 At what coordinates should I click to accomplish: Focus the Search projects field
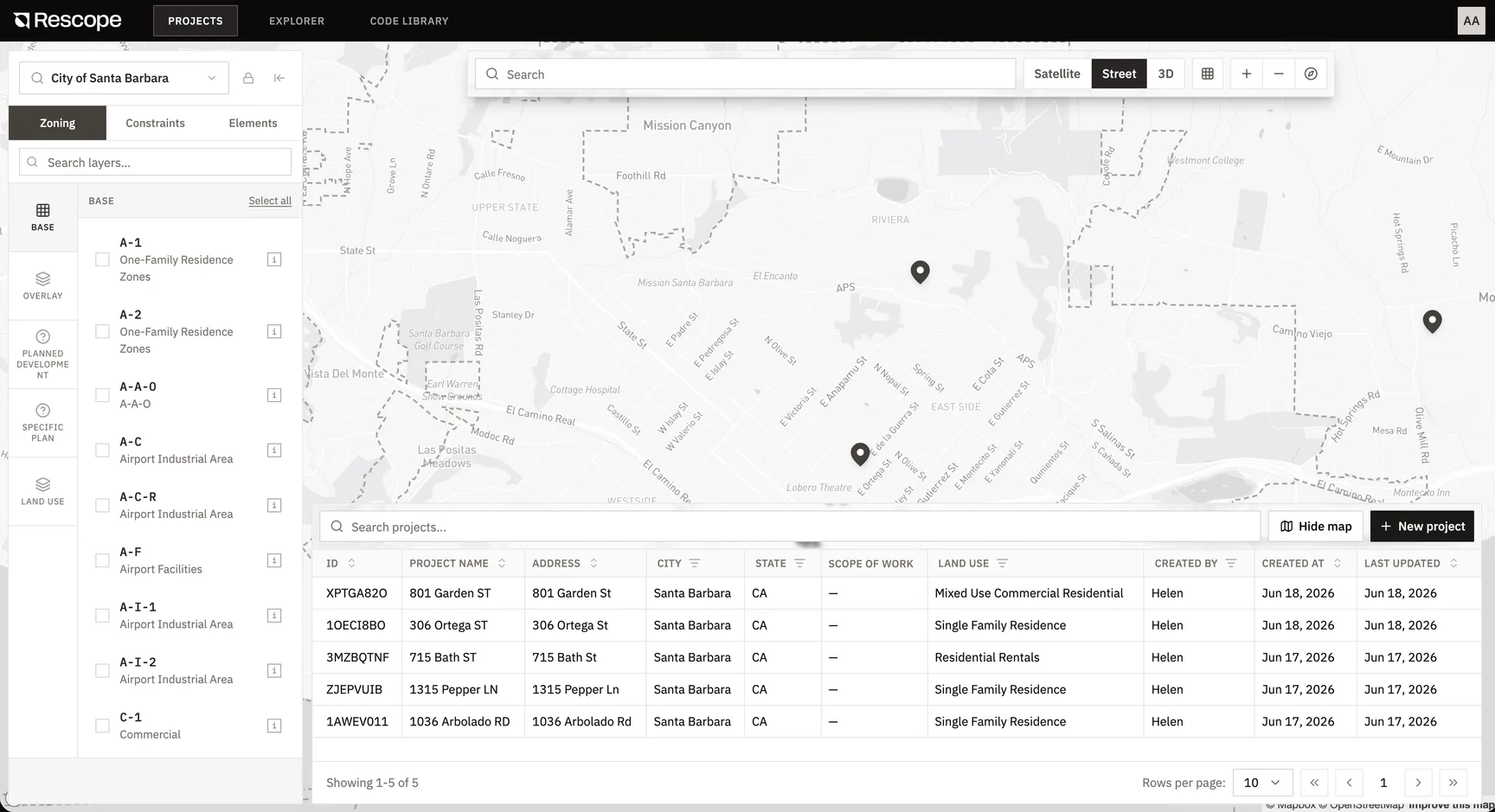[x=790, y=527]
